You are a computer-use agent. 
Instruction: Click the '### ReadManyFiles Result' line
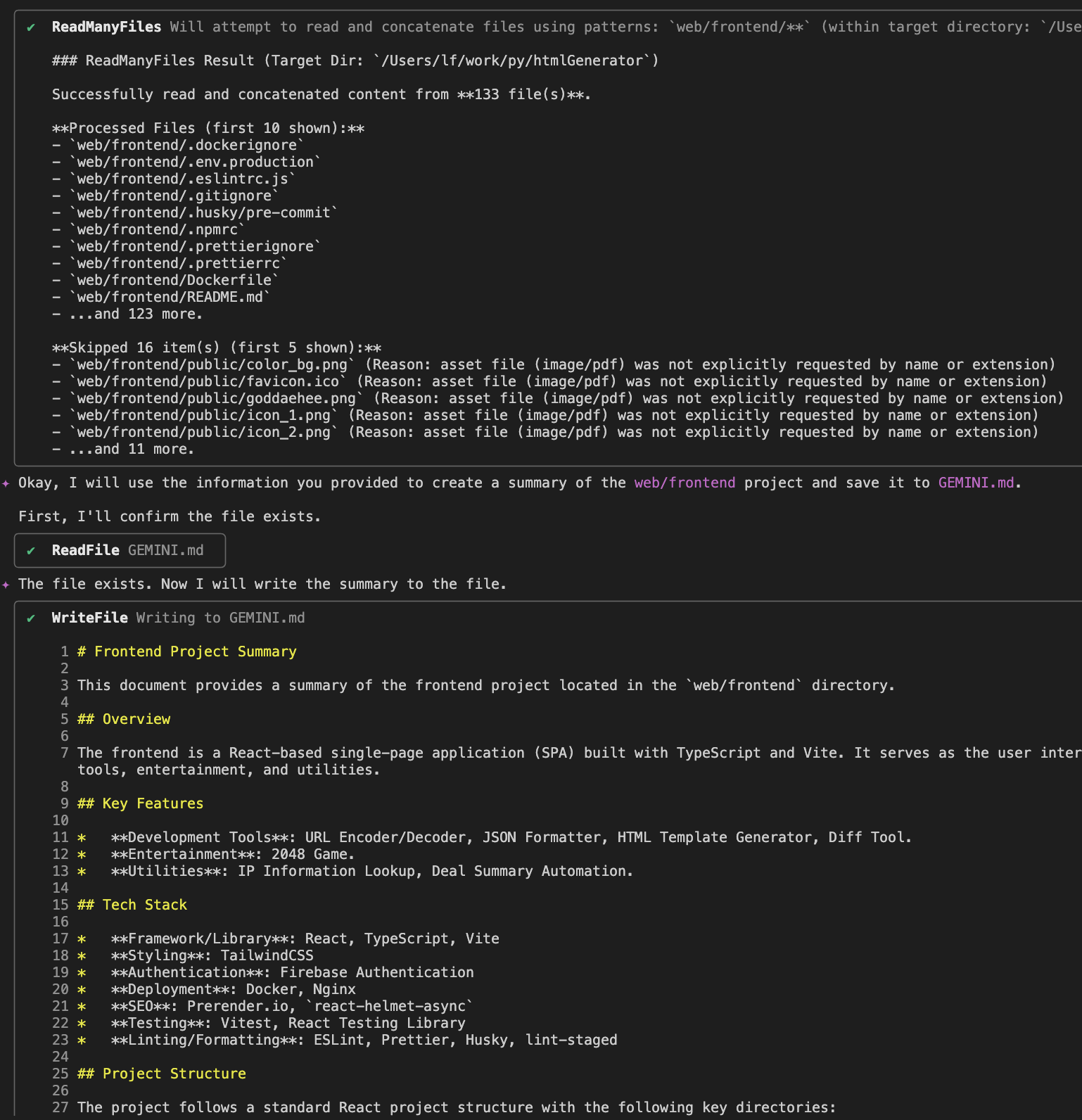(355, 61)
